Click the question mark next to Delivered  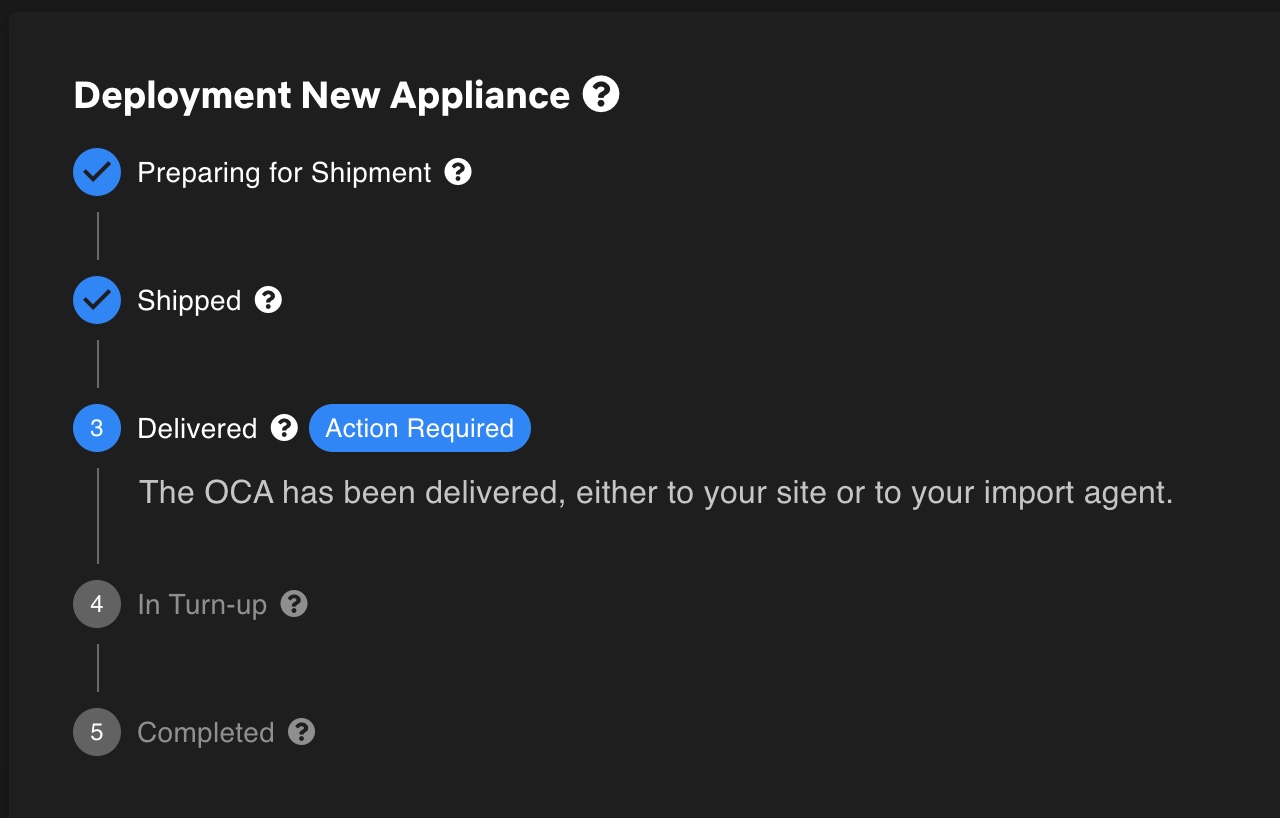285,428
